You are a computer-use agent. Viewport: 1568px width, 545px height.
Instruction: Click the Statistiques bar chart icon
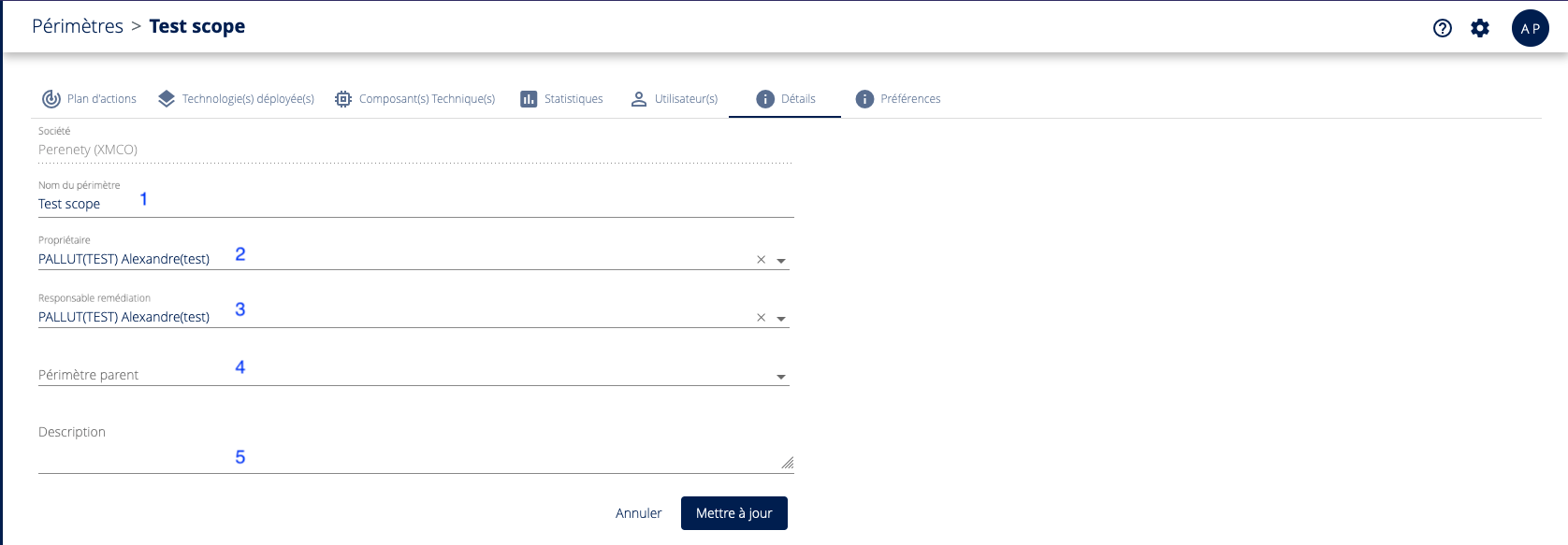529,99
